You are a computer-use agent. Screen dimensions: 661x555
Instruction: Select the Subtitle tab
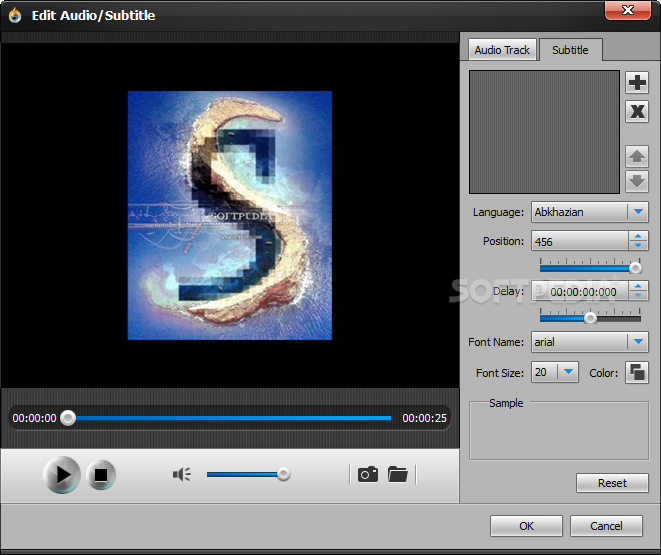pos(570,50)
